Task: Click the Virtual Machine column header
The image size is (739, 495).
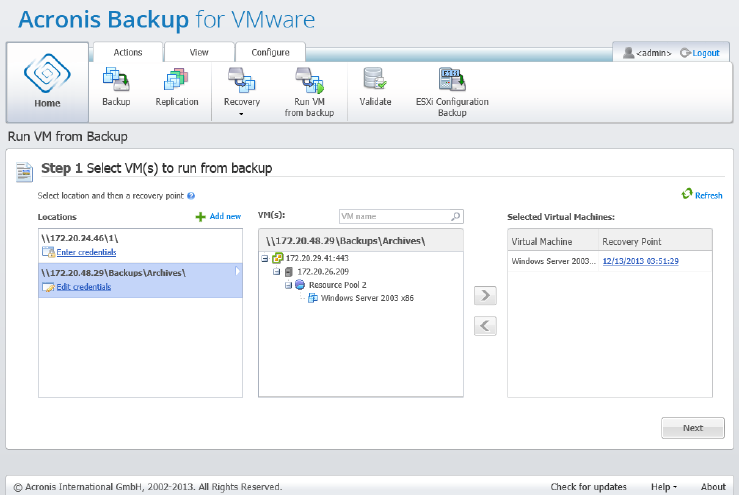Action: coord(553,241)
